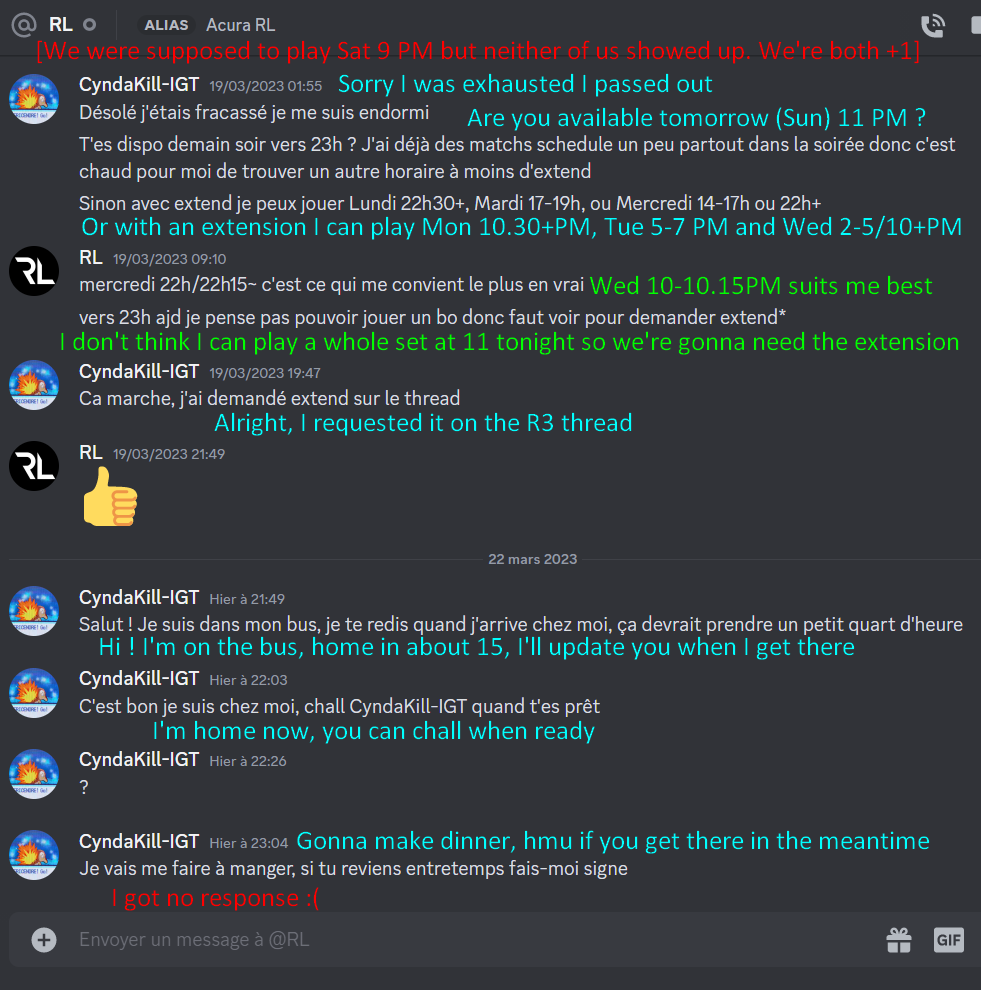Image resolution: width=981 pixels, height=990 pixels.
Task: Click the ALIAS badge in header
Action: click(x=166, y=25)
